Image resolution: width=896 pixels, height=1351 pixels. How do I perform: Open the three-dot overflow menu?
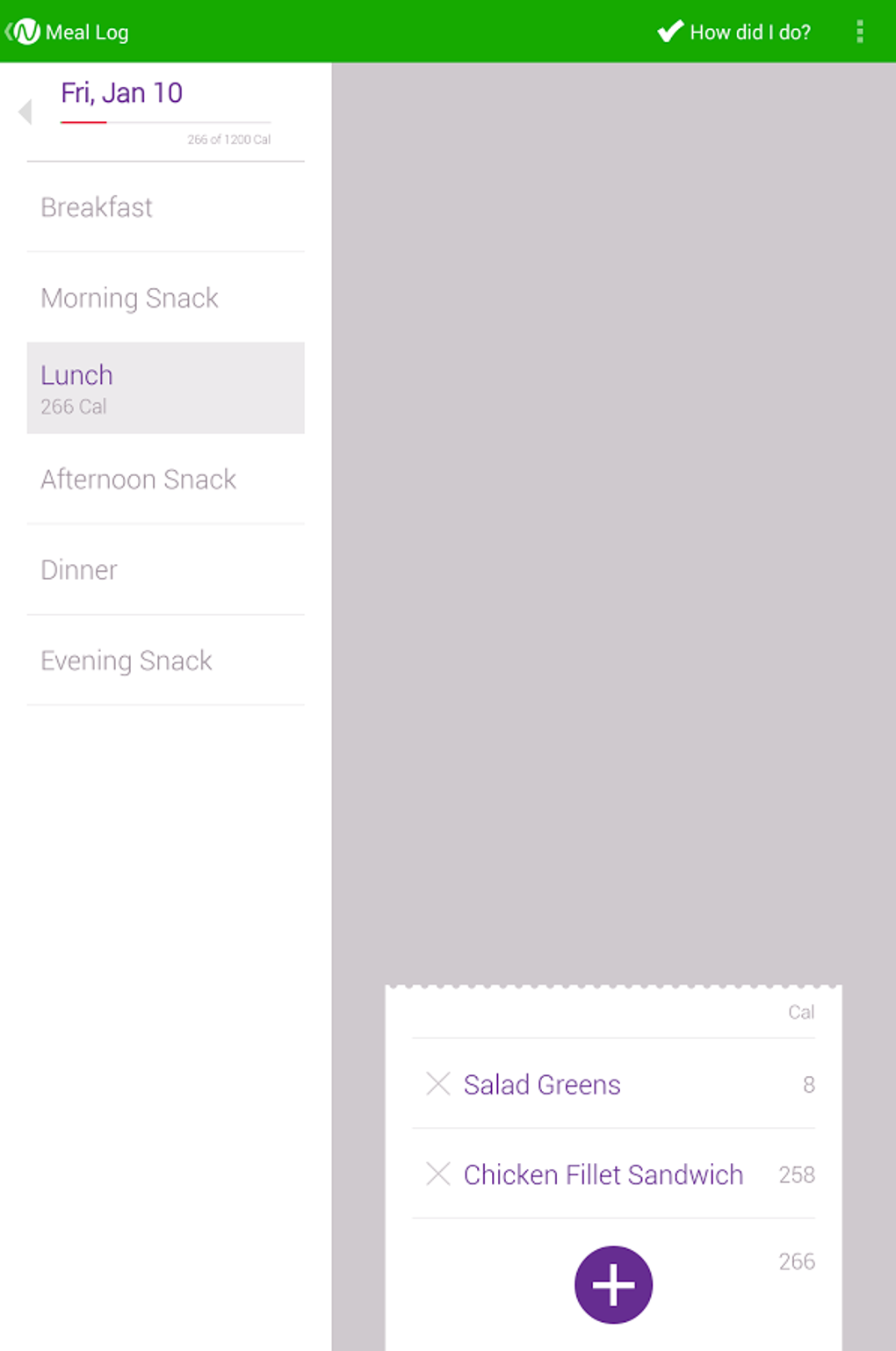(x=859, y=32)
